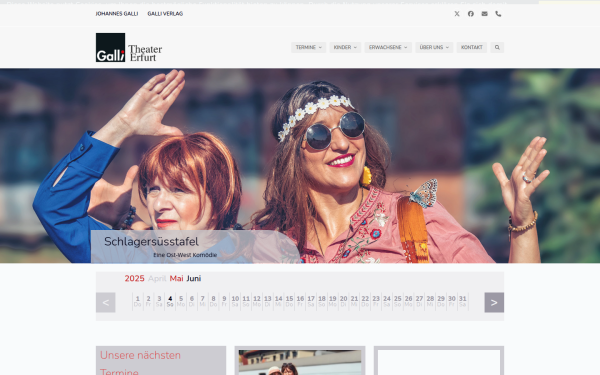Select day 31 in calendar strip
Image resolution: width=600 pixels, height=375 pixels.
pyautogui.click(x=463, y=301)
